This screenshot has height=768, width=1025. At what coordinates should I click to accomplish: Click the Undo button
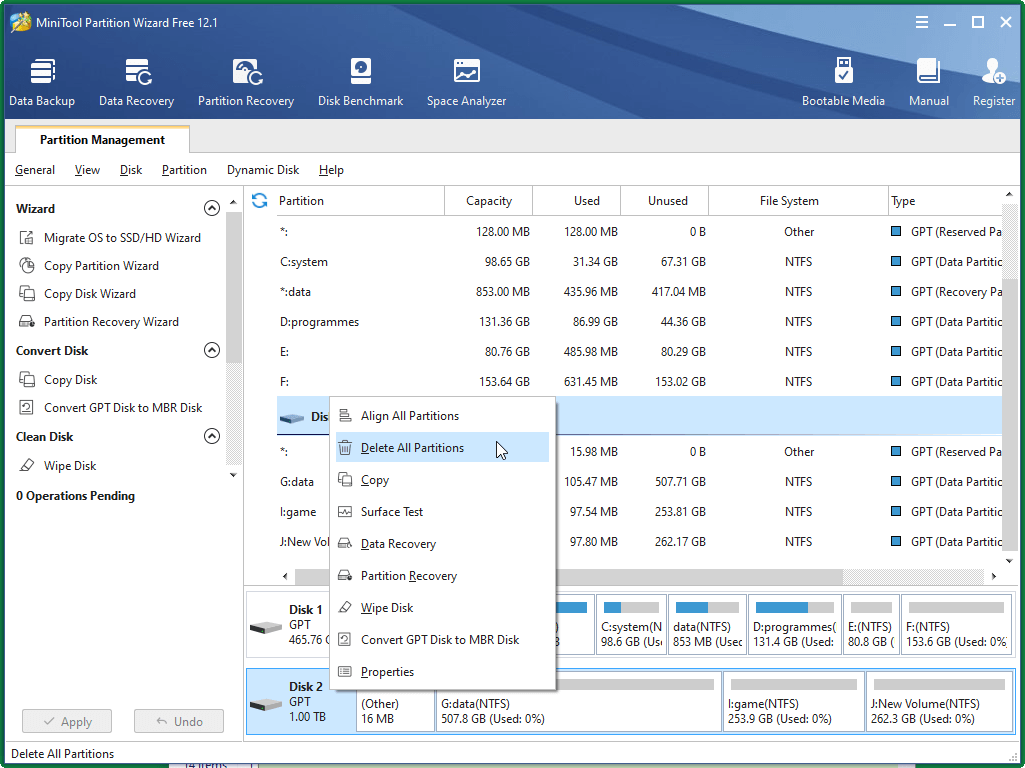click(x=178, y=722)
